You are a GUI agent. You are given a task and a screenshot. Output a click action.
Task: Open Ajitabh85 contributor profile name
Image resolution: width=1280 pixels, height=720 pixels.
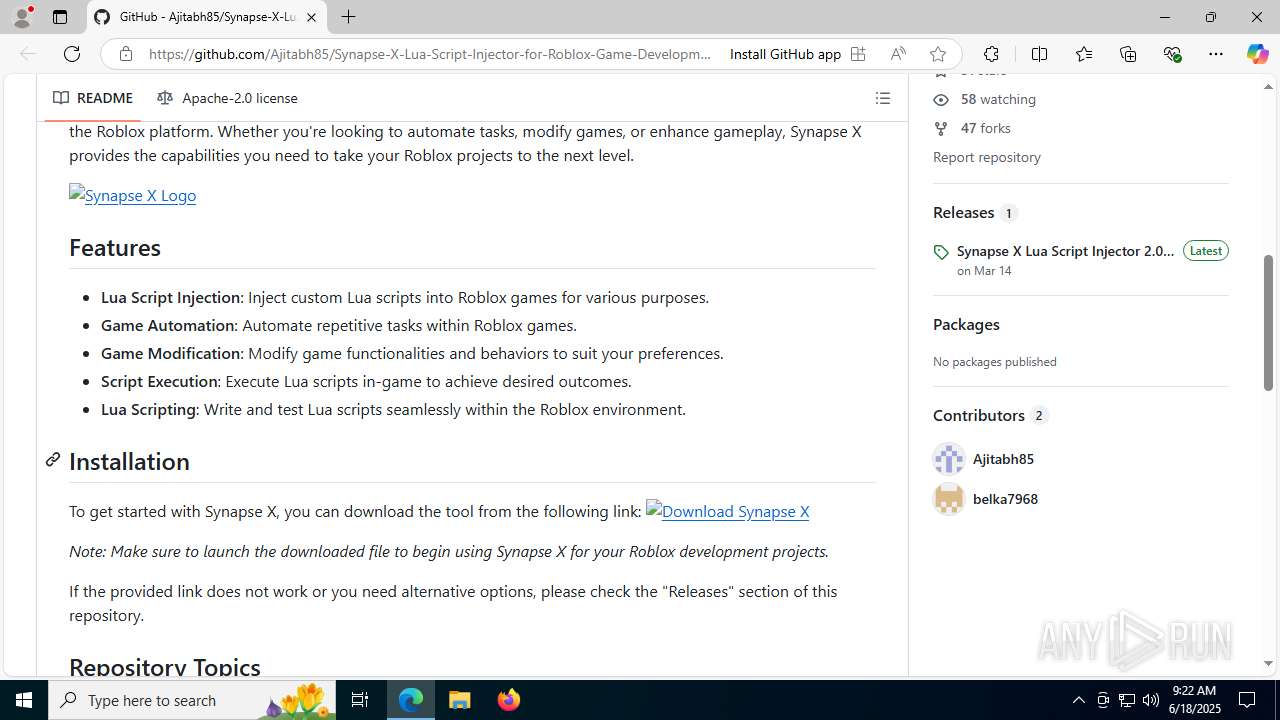pos(1003,459)
